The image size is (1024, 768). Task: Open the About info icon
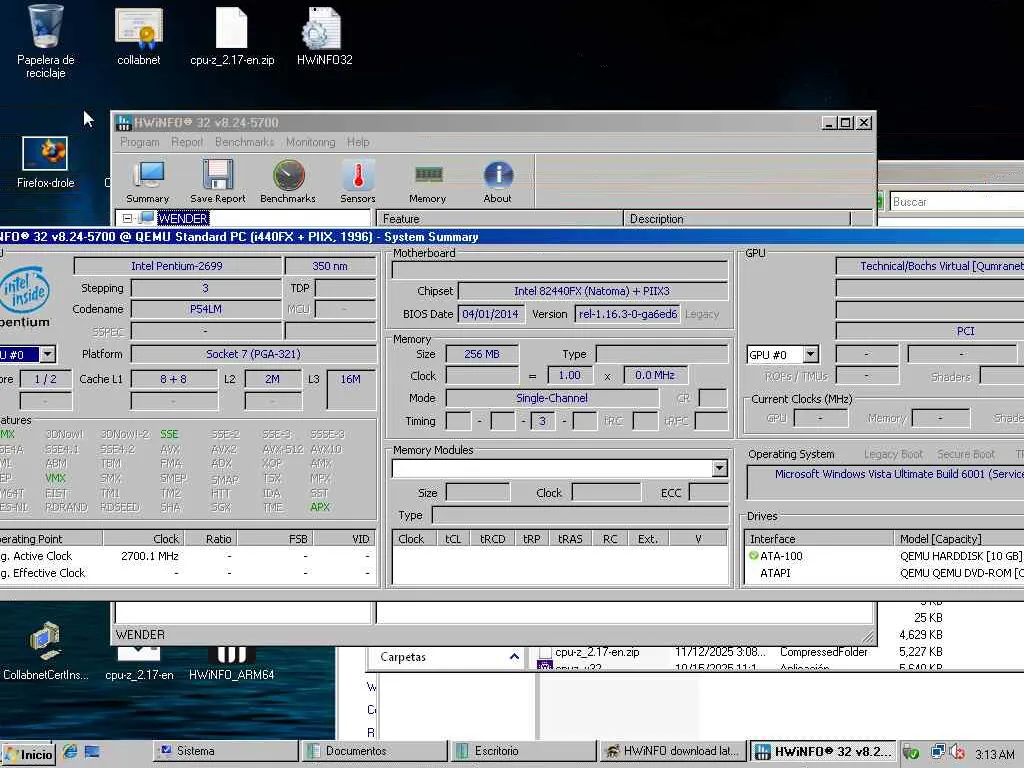click(x=497, y=181)
